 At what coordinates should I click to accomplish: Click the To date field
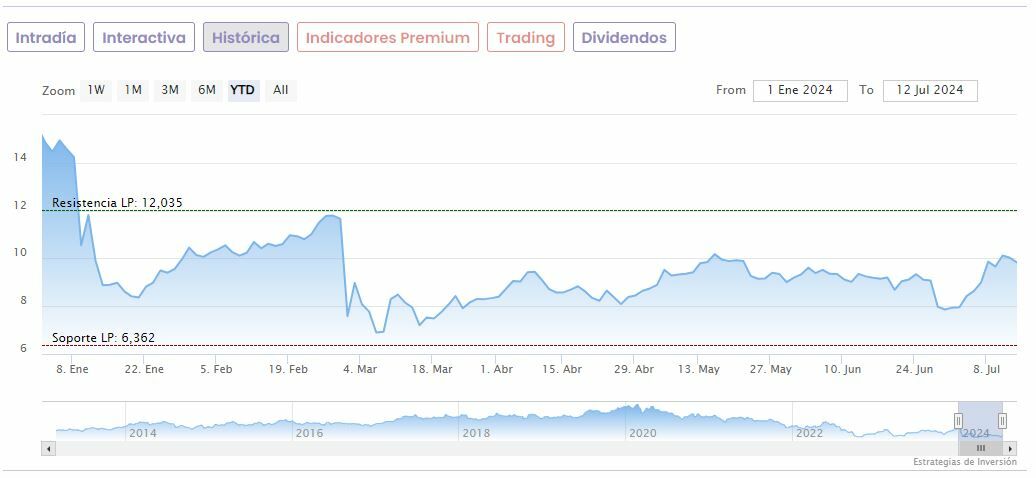point(930,90)
